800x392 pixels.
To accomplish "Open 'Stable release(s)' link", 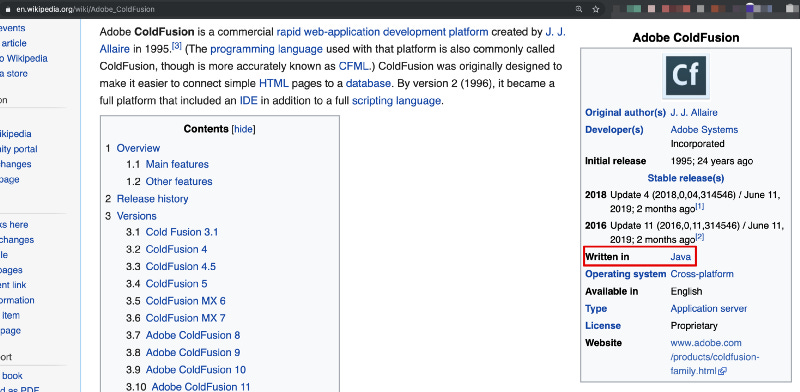I will click(686, 178).
